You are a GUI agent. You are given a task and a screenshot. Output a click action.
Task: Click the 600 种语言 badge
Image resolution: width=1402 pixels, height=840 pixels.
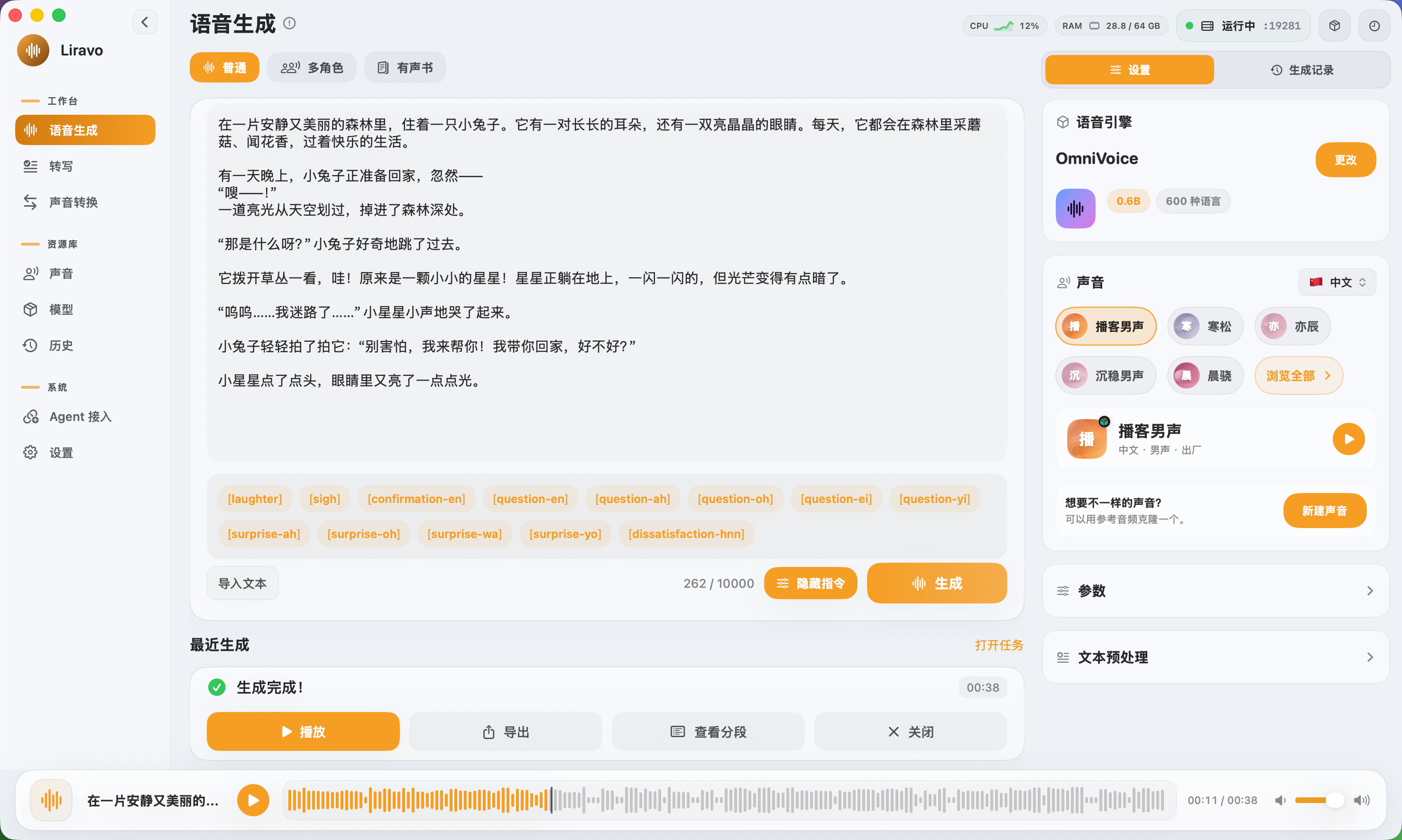1193,201
